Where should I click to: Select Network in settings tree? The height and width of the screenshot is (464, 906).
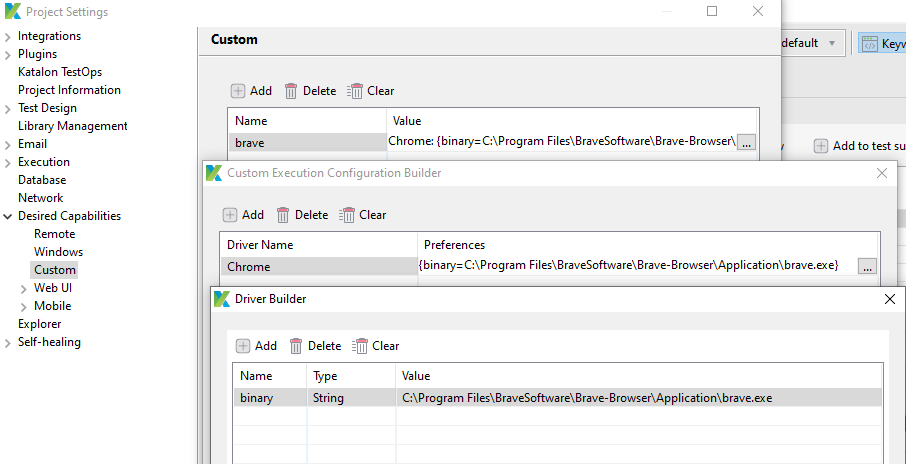click(x=40, y=198)
